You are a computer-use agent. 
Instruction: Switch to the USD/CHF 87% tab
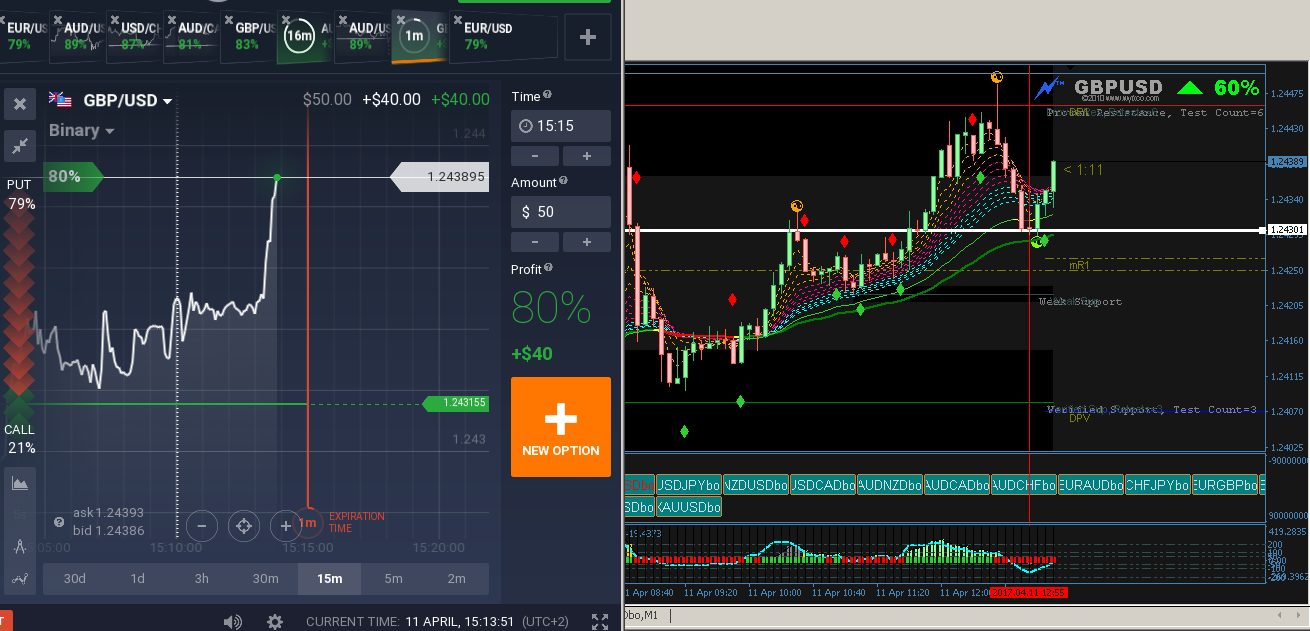[135, 37]
